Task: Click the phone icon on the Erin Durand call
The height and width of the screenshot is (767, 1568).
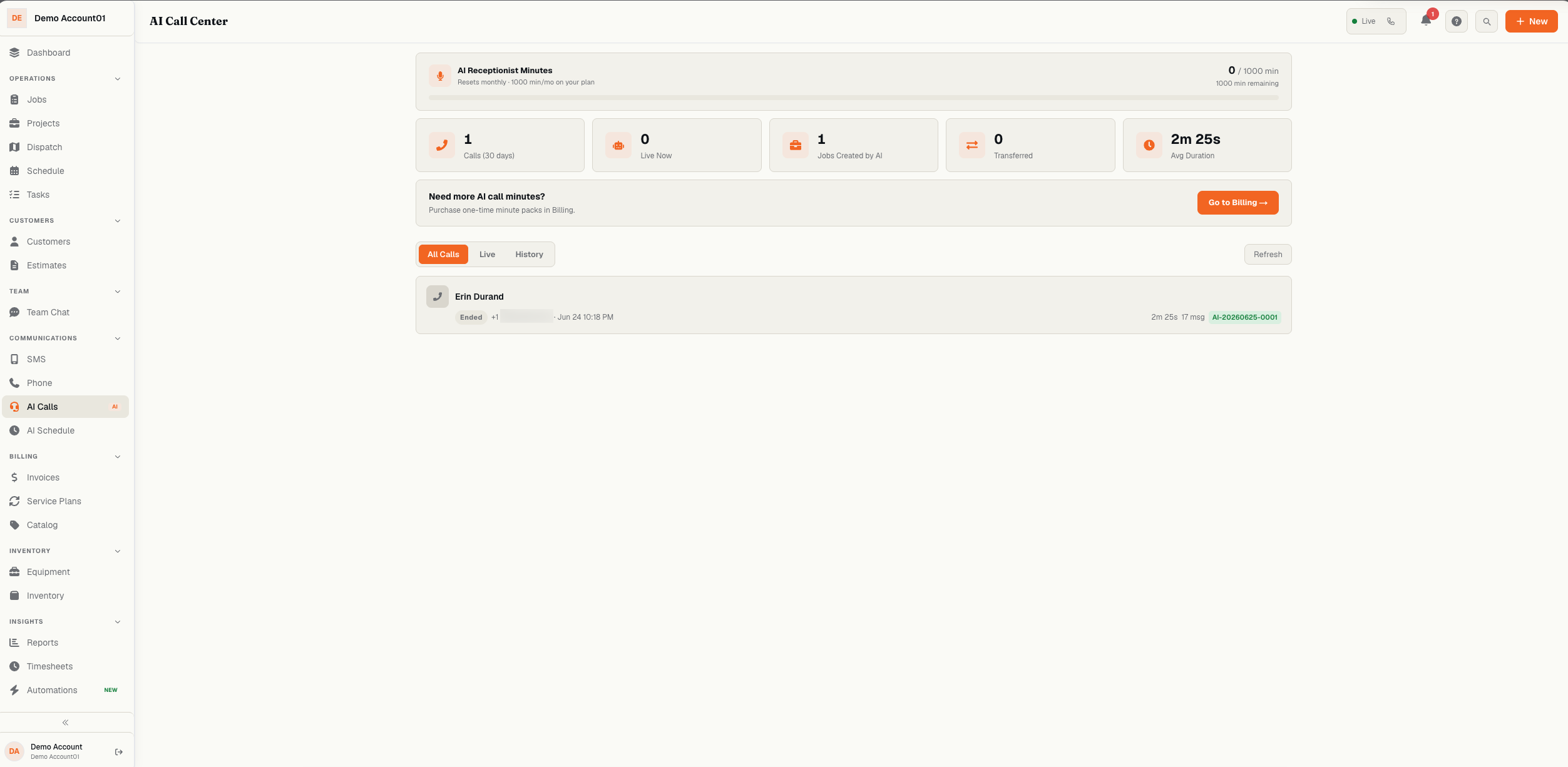Action: (438, 297)
